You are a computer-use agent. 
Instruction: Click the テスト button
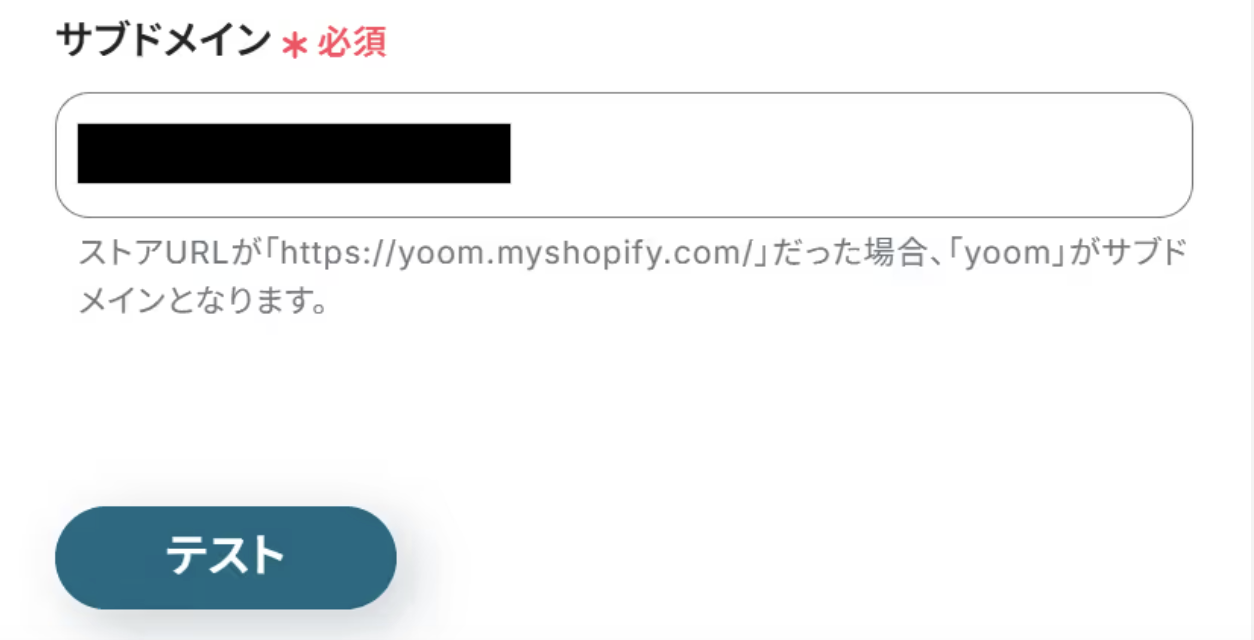225,557
